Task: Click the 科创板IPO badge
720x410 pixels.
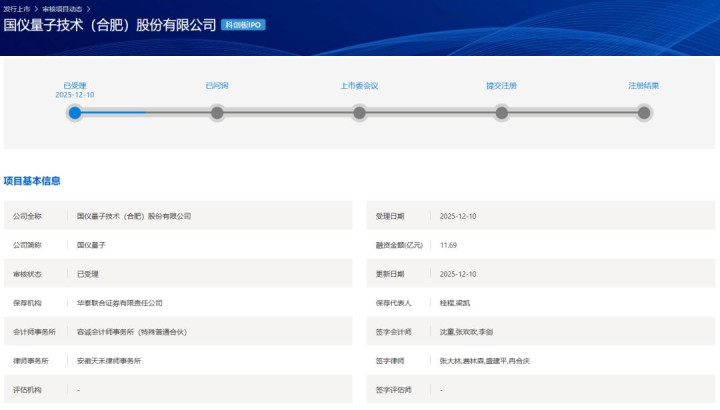Action: [243, 24]
